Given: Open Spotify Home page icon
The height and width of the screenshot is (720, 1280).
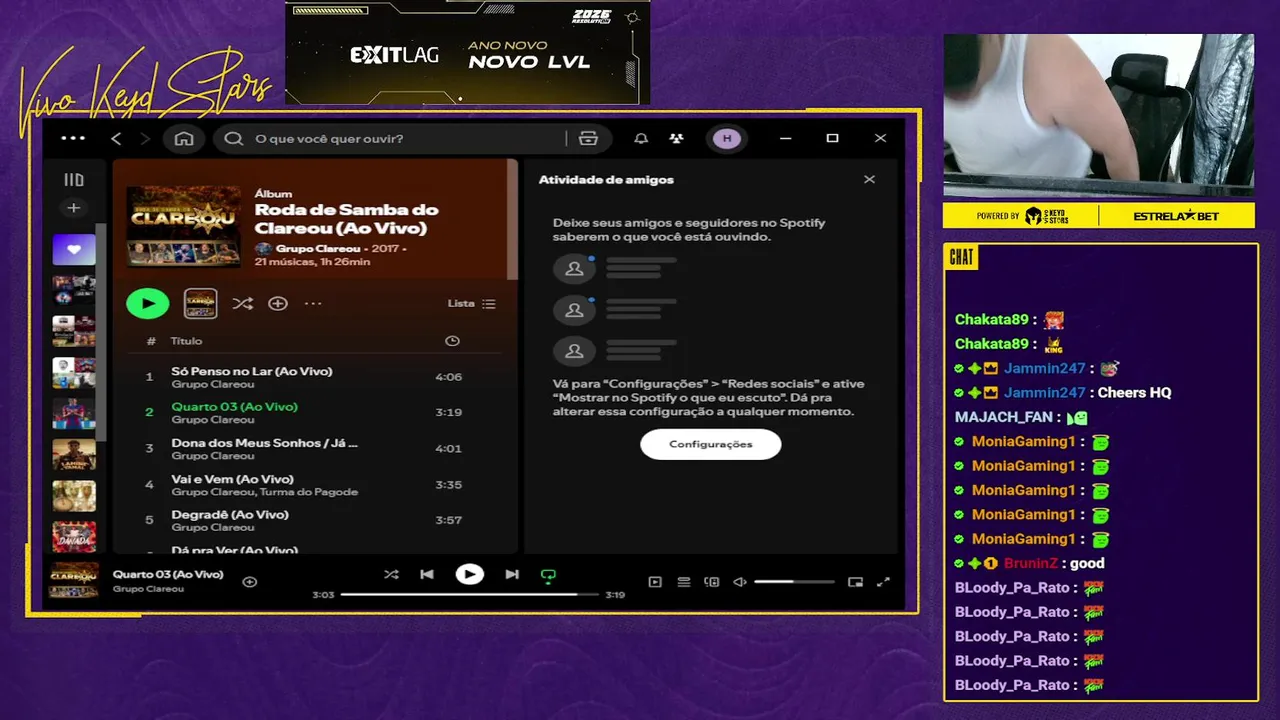Looking at the screenshot, I should [x=184, y=138].
